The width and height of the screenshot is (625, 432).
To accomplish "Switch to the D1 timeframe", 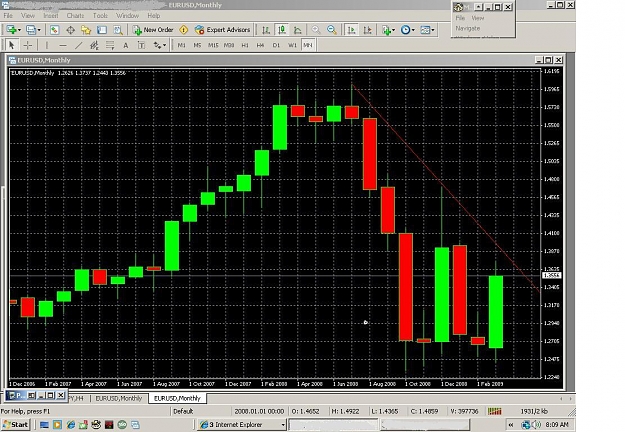I will (276, 45).
